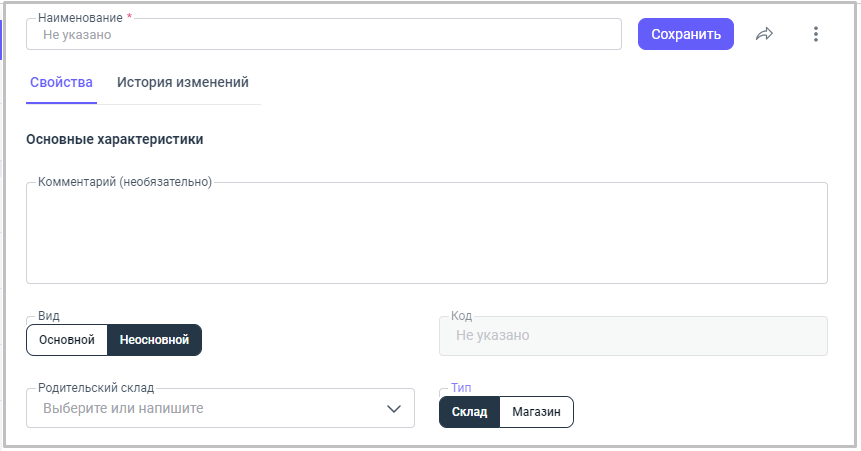Click inside the Комментарий text area
The height and width of the screenshot is (451, 861).
(426, 236)
